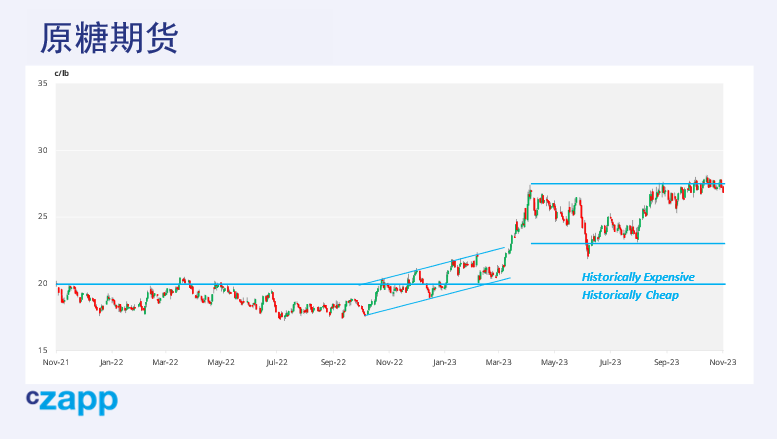Click the Nov-22 x-axis label
The width and height of the screenshot is (777, 443).
(389, 361)
